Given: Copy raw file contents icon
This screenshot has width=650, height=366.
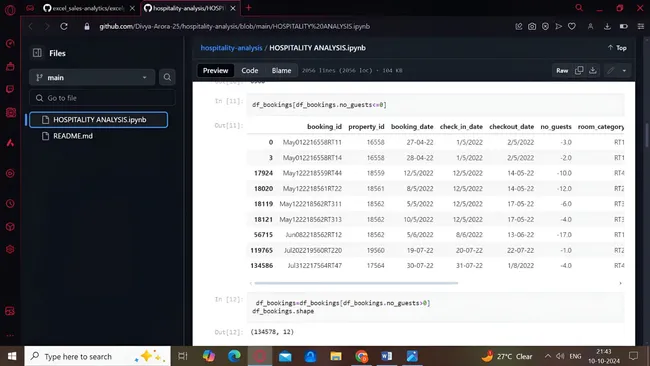Looking at the screenshot, I should coord(579,70).
